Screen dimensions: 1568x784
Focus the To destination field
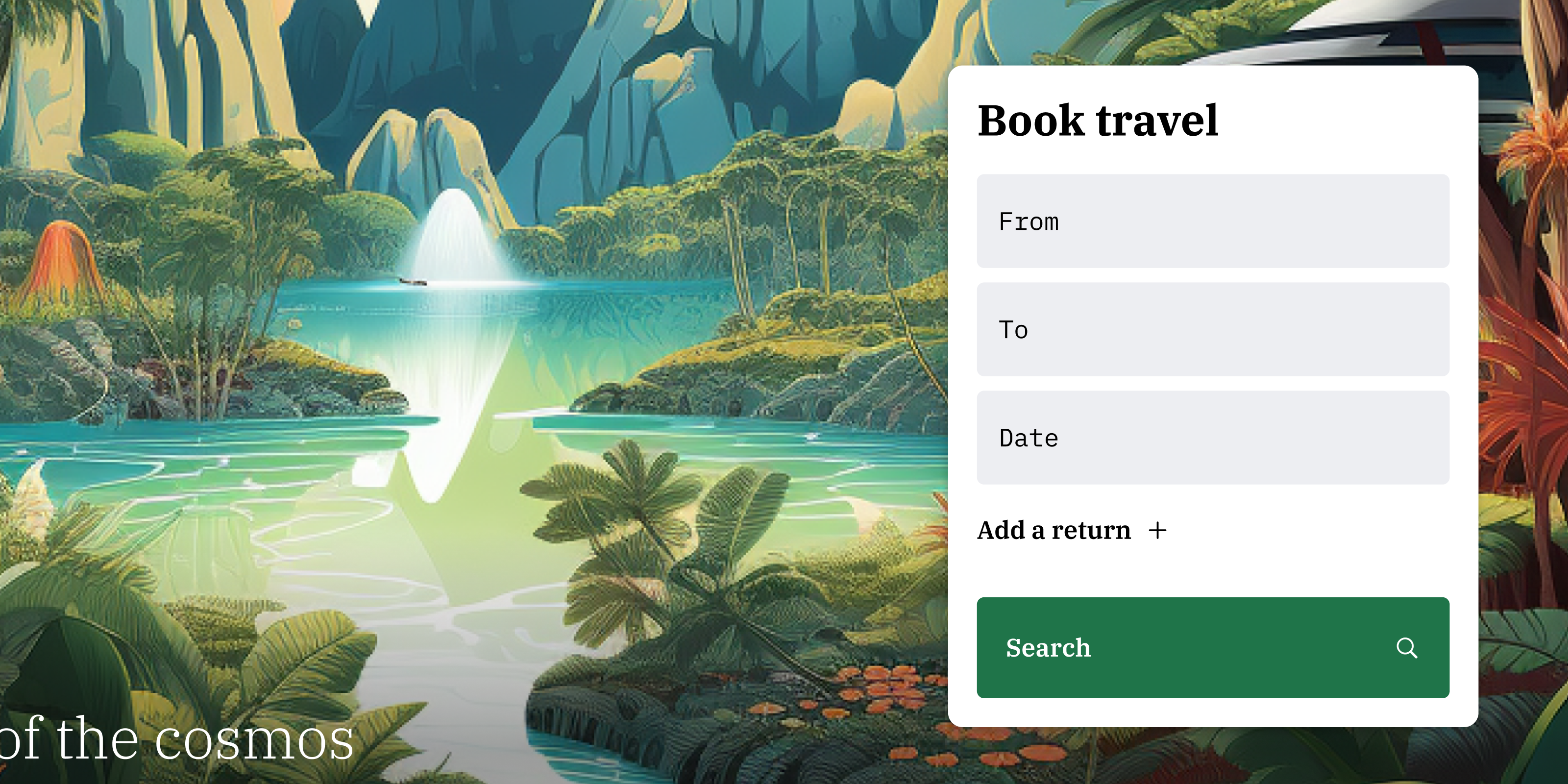point(1213,329)
